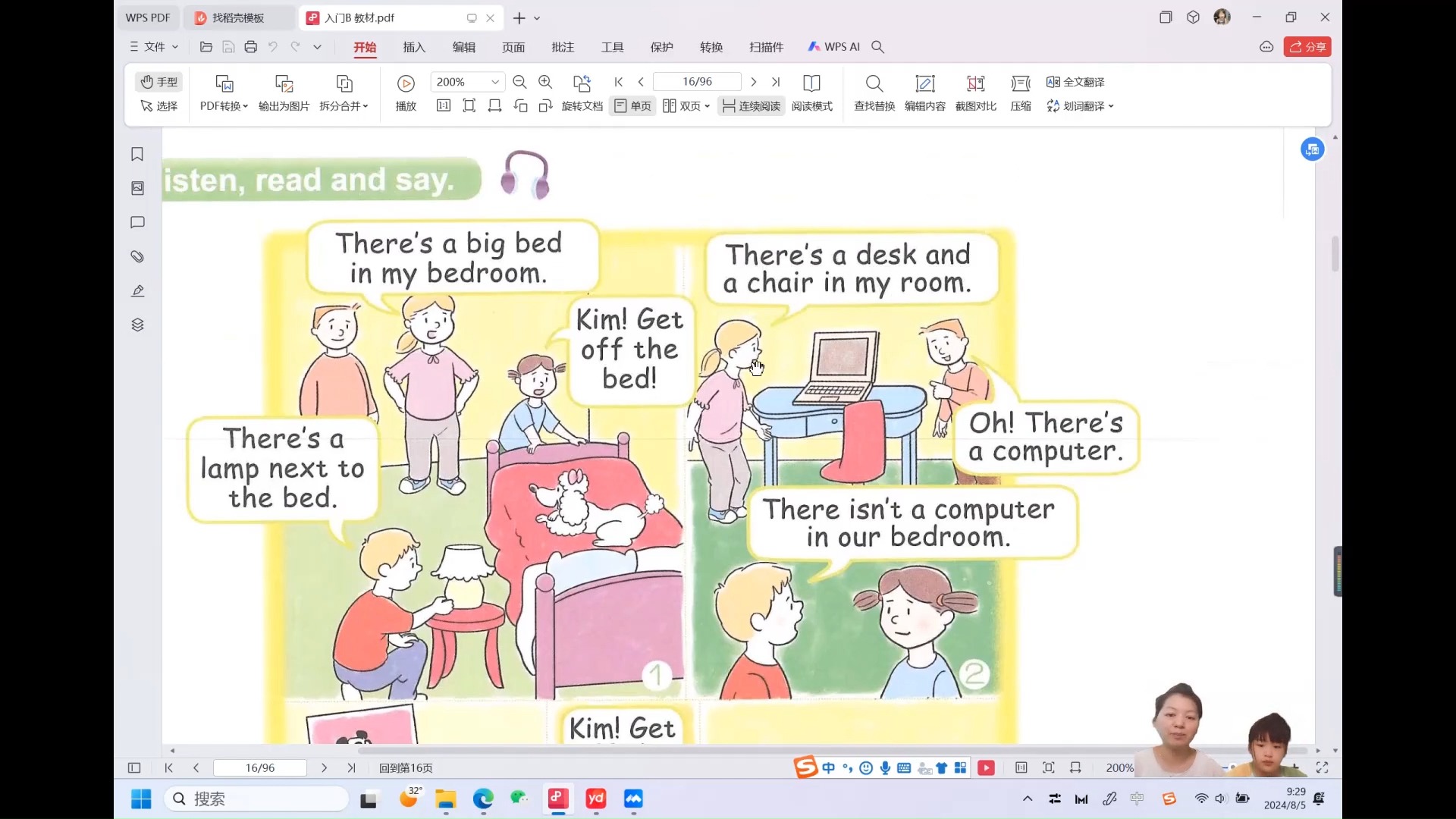
Task: Open the Edge browser from taskbar
Action: (483, 799)
